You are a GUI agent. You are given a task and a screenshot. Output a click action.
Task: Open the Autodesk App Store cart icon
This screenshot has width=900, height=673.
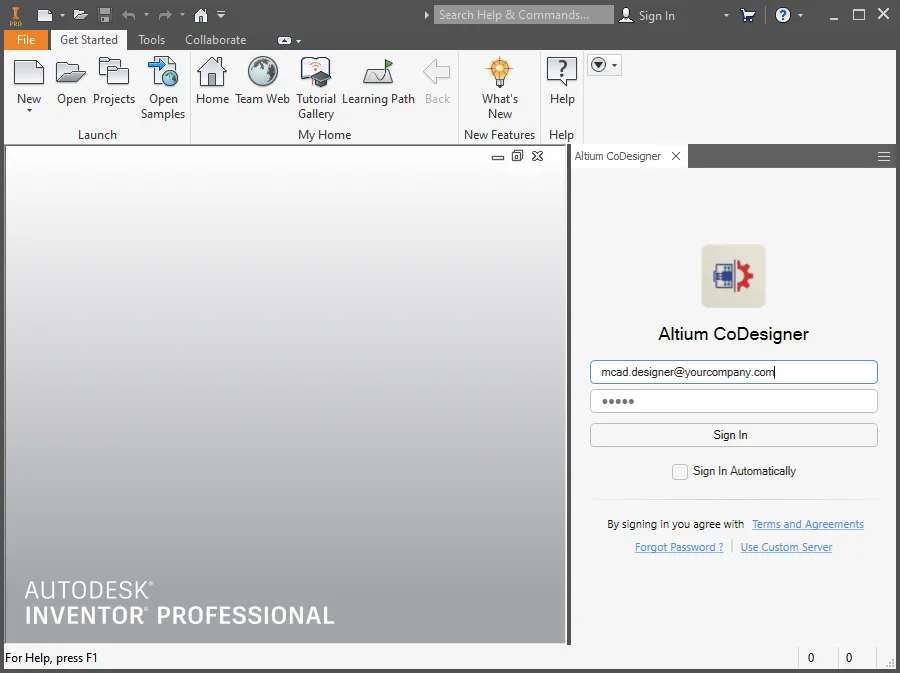[747, 15]
